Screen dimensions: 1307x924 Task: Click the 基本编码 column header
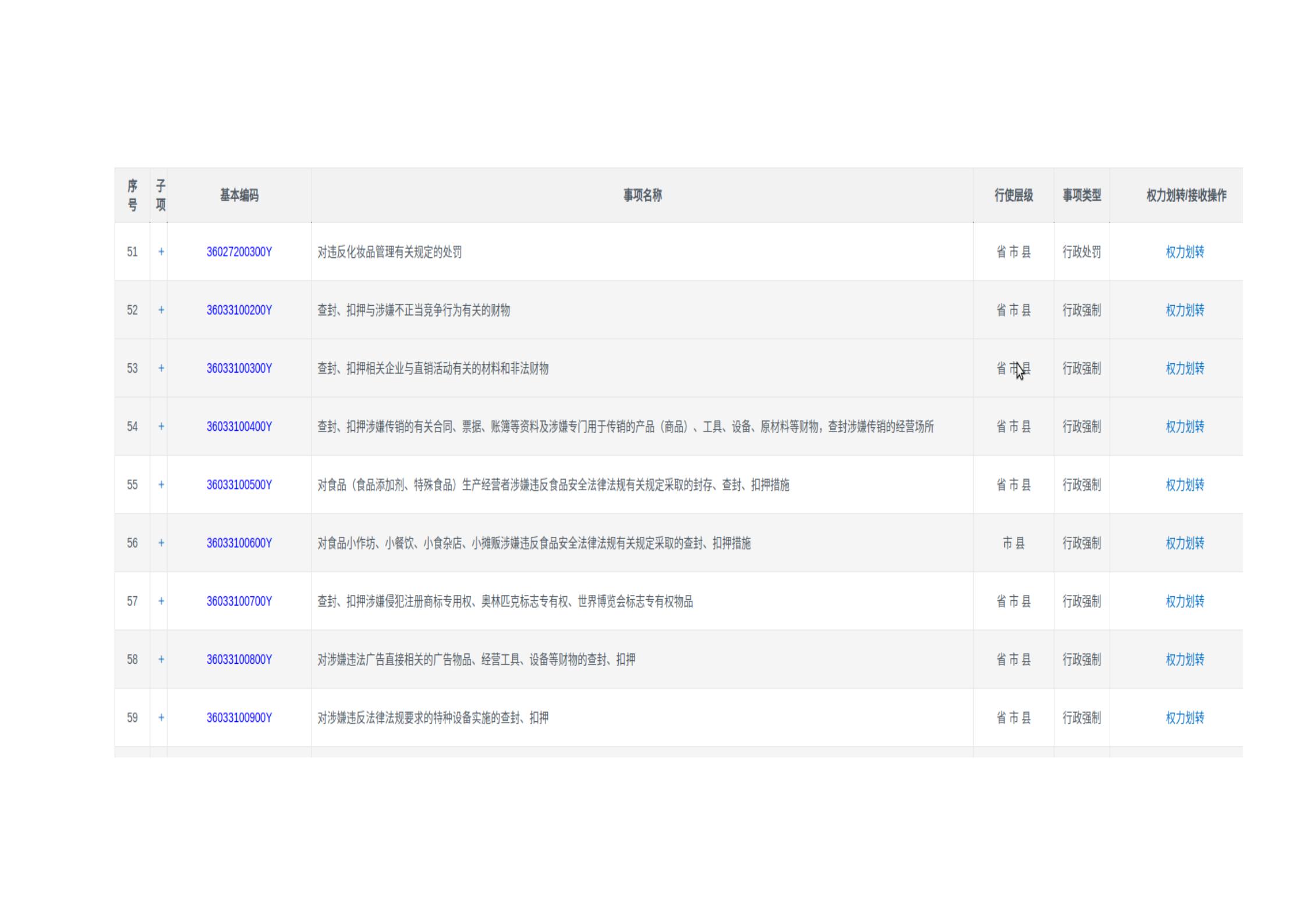point(239,195)
